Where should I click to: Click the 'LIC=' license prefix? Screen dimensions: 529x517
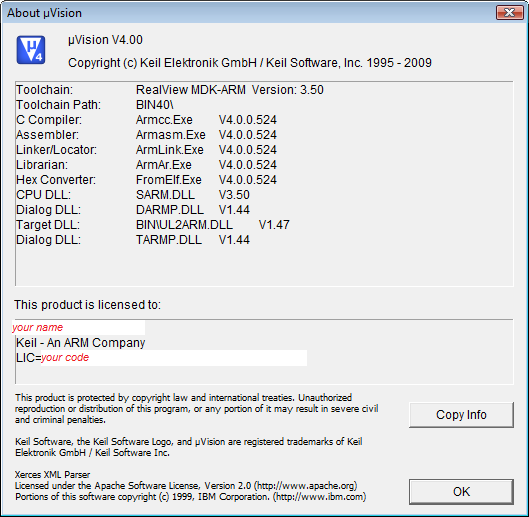click(x=28, y=358)
